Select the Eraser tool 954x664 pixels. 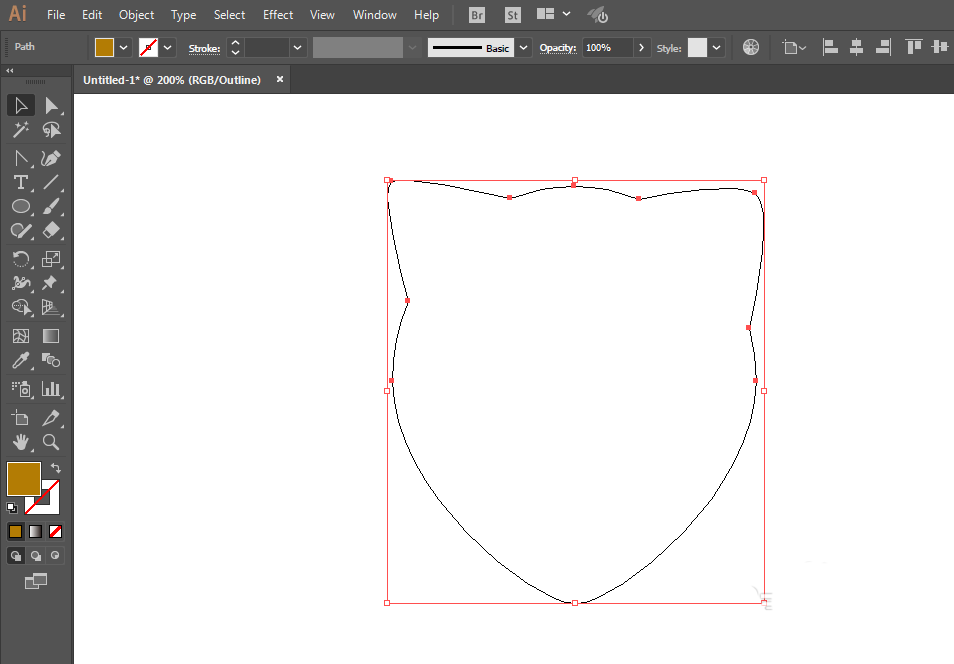tap(52, 230)
